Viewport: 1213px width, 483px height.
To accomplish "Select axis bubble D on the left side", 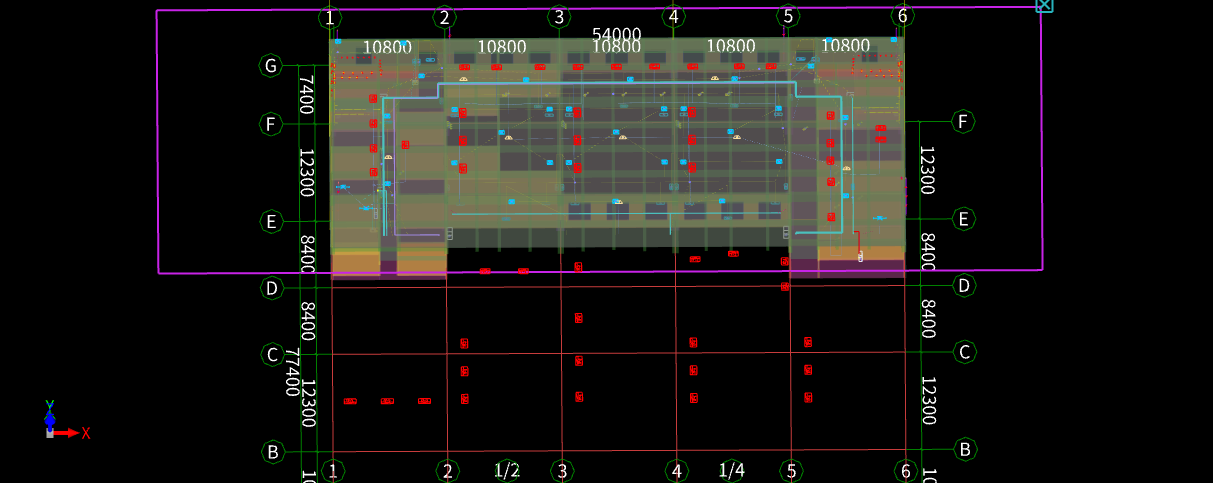I will [x=271, y=288].
